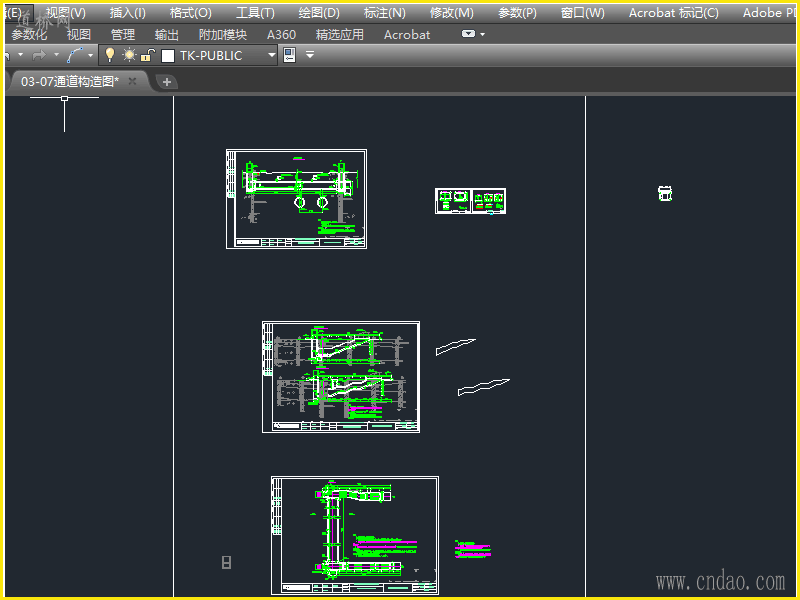Open the TK-PUBLIC layer dropdown
This screenshot has height=600, width=800.
[x=271, y=56]
